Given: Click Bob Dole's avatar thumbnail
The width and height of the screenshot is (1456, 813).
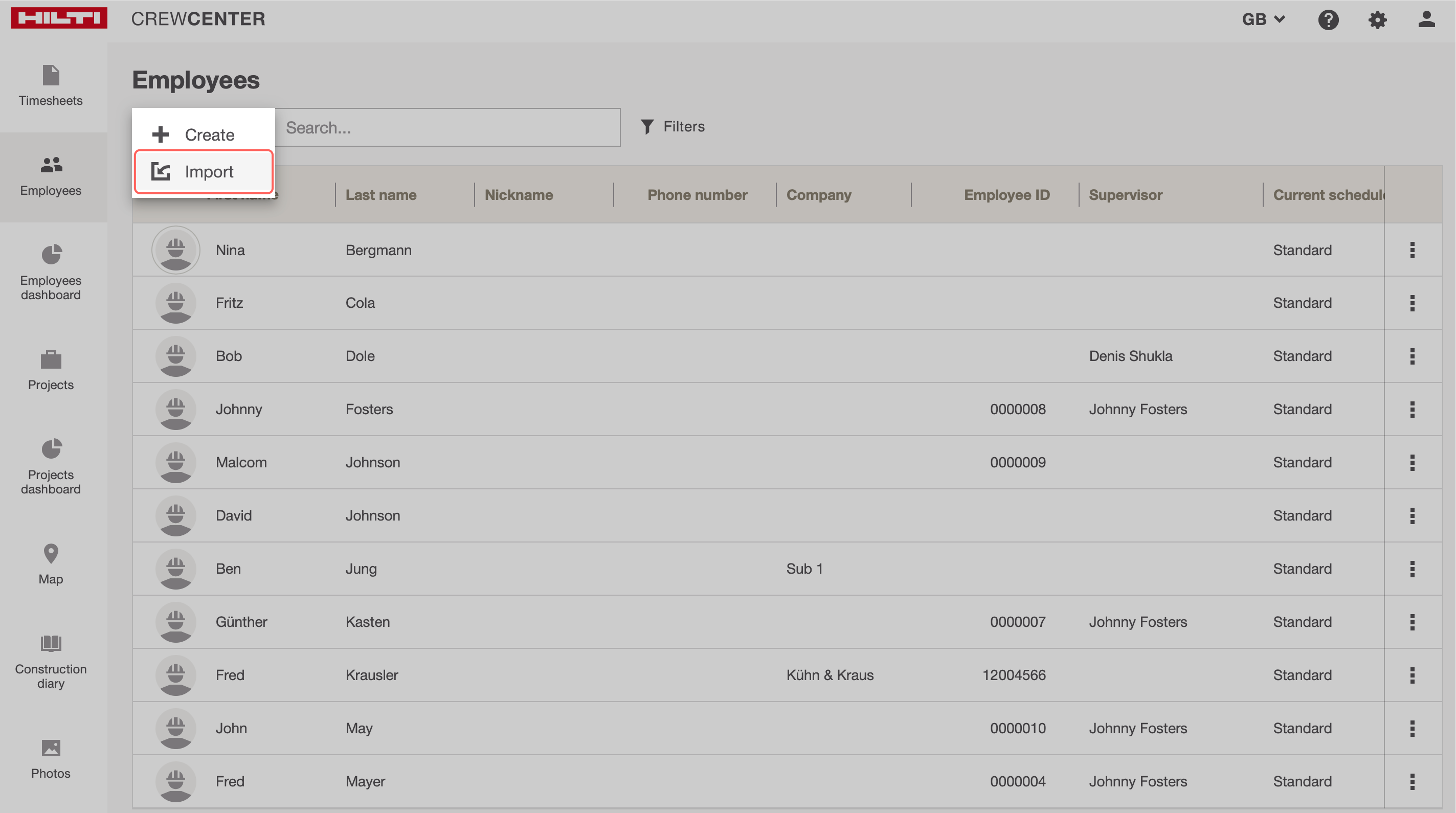Looking at the screenshot, I should point(176,356).
